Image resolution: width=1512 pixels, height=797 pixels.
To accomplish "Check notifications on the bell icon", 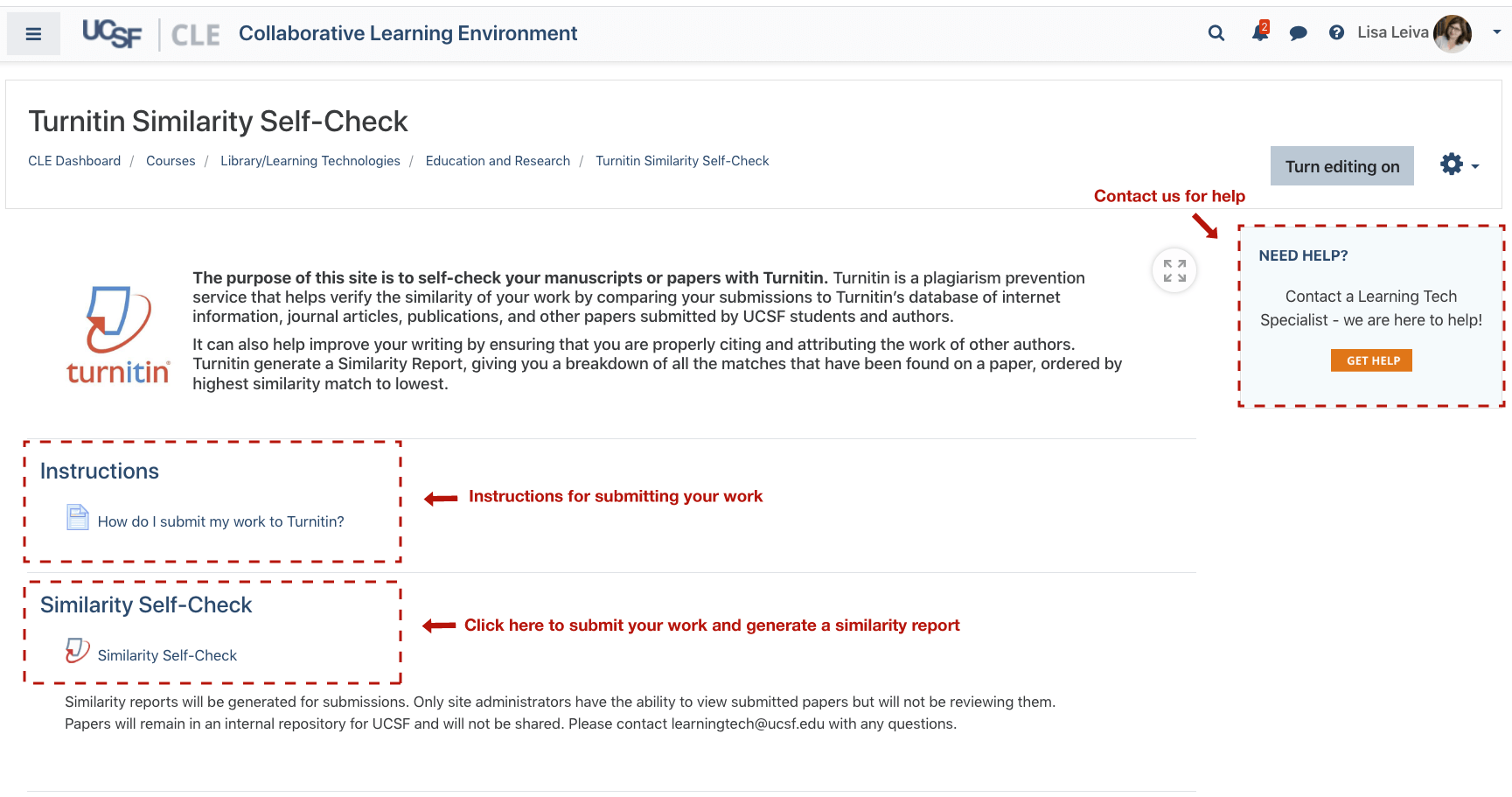I will click(x=1258, y=33).
